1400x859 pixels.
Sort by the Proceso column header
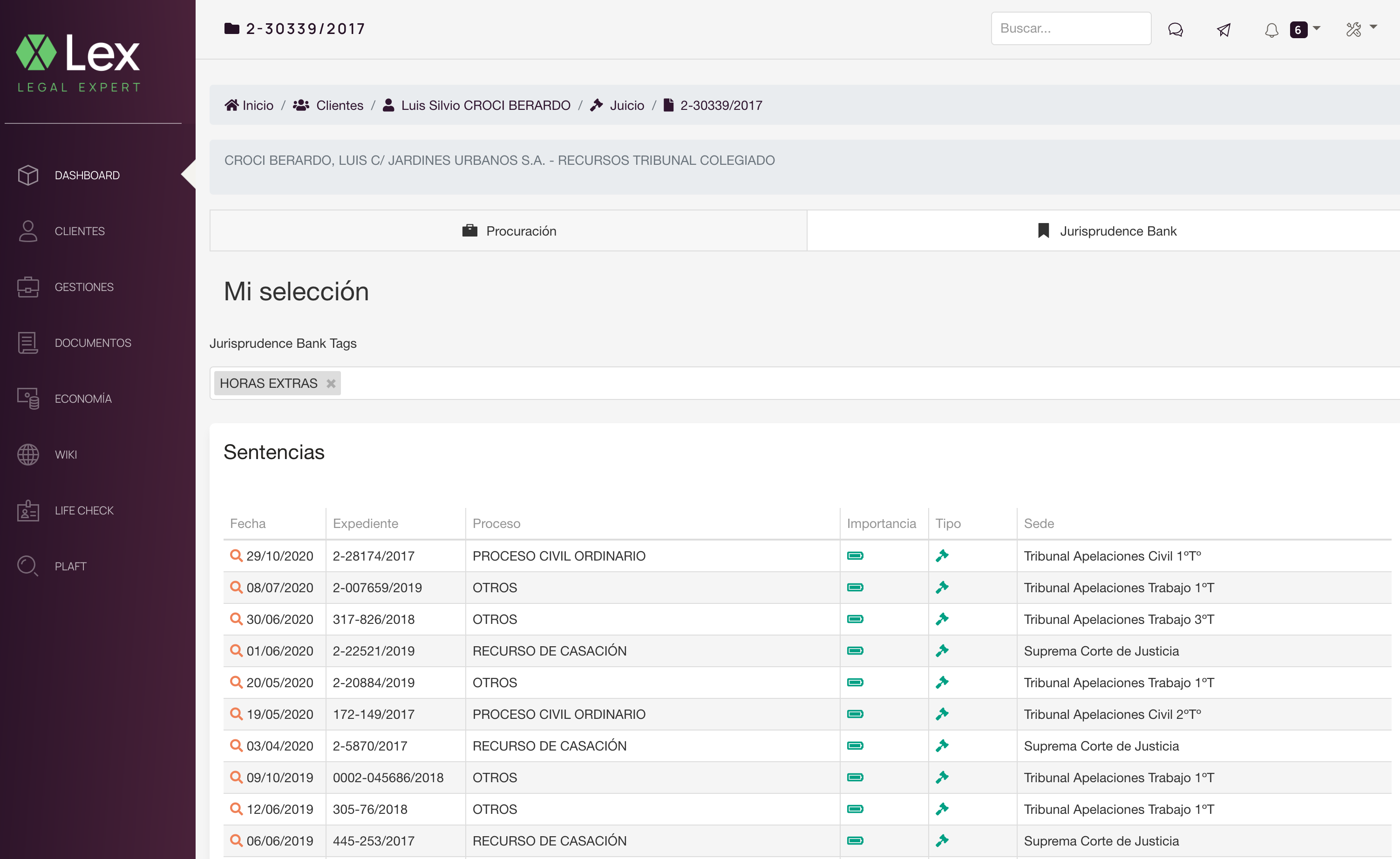tap(496, 523)
